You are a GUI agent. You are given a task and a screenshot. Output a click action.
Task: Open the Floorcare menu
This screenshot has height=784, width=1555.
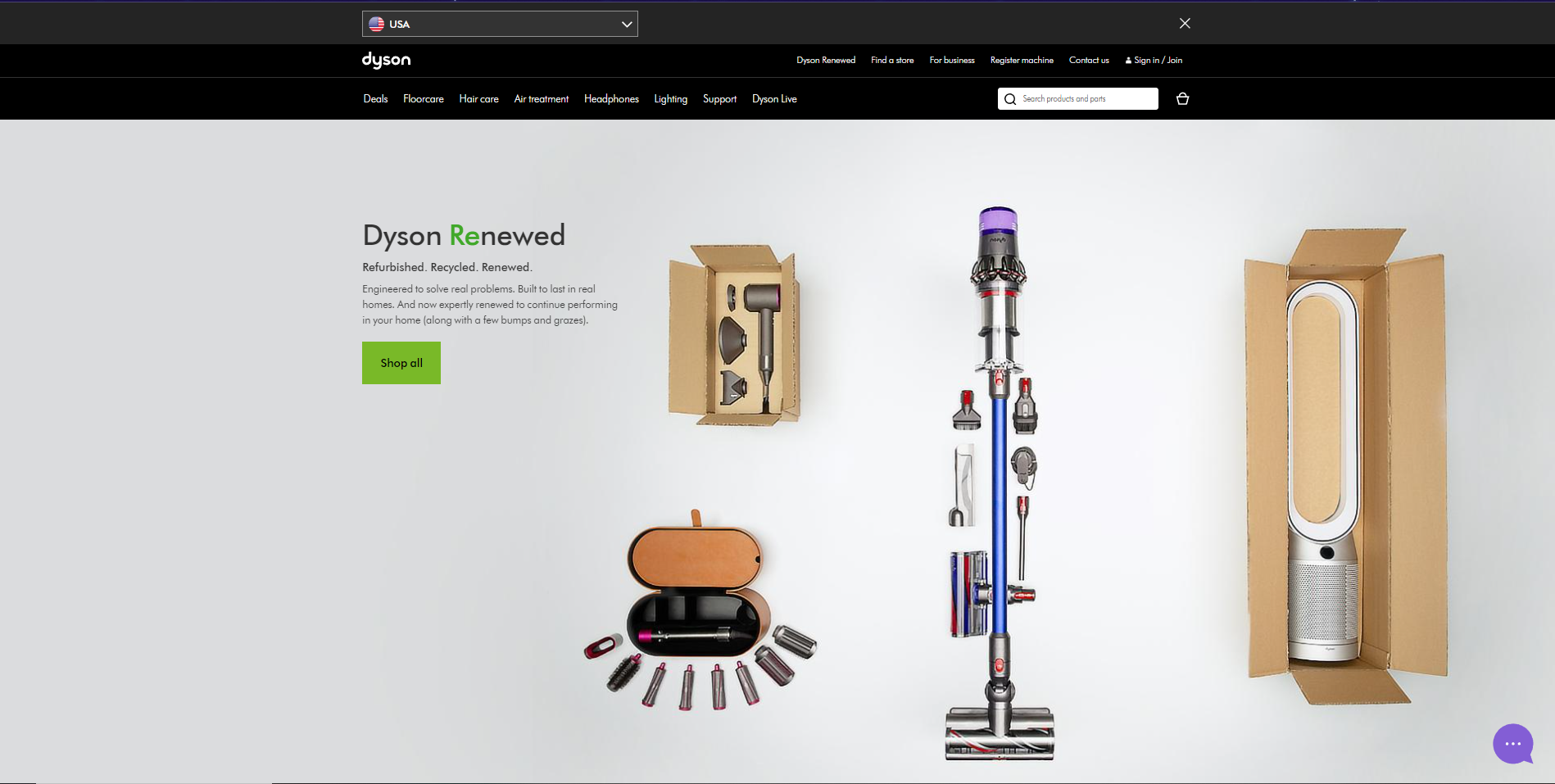(424, 99)
